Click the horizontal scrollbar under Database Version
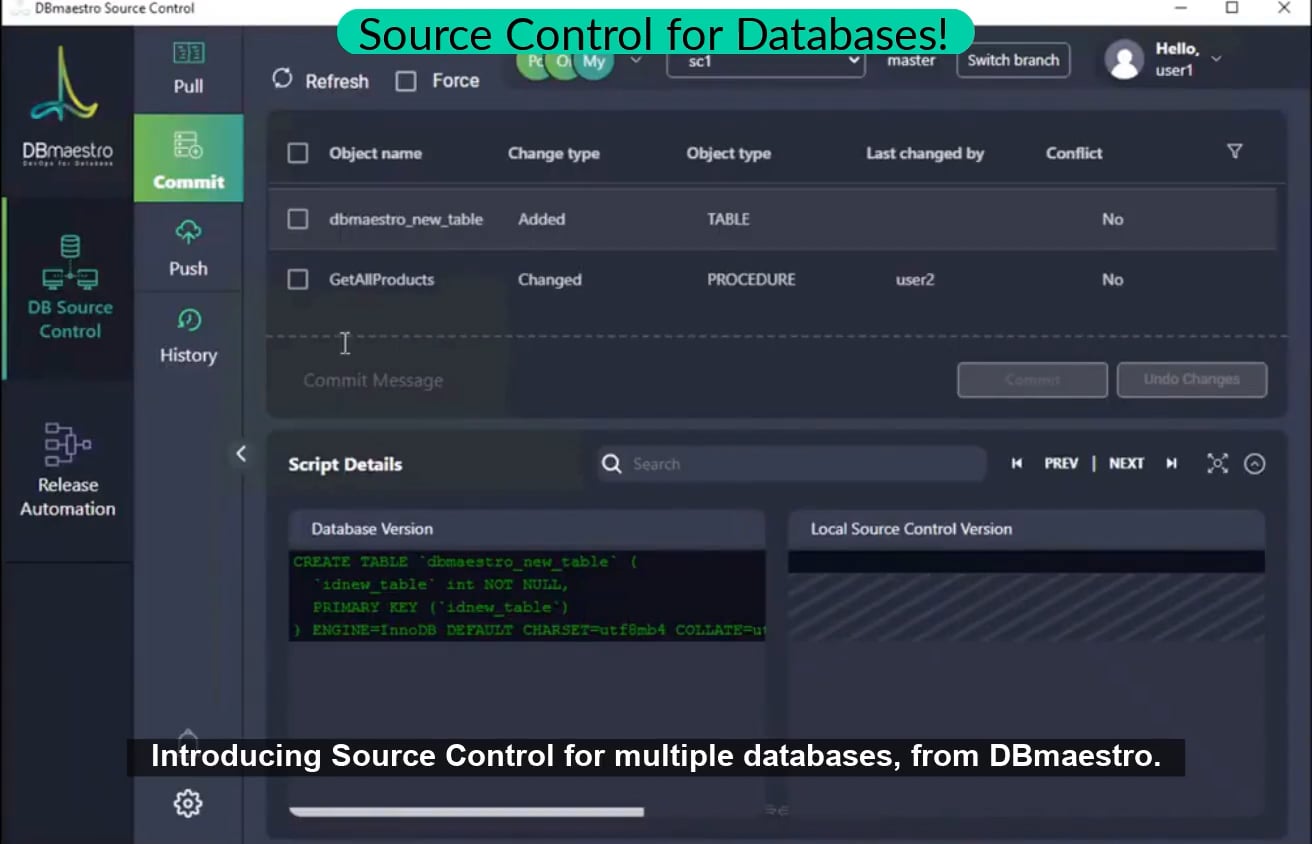 [x=466, y=812]
